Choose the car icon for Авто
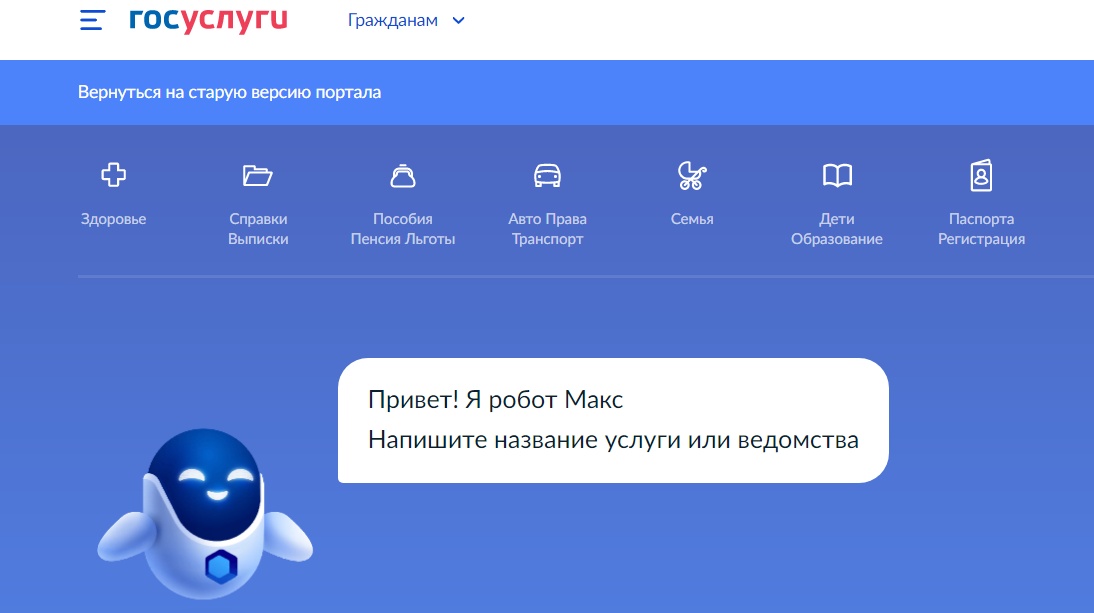The height and width of the screenshot is (613, 1094). pos(547,177)
